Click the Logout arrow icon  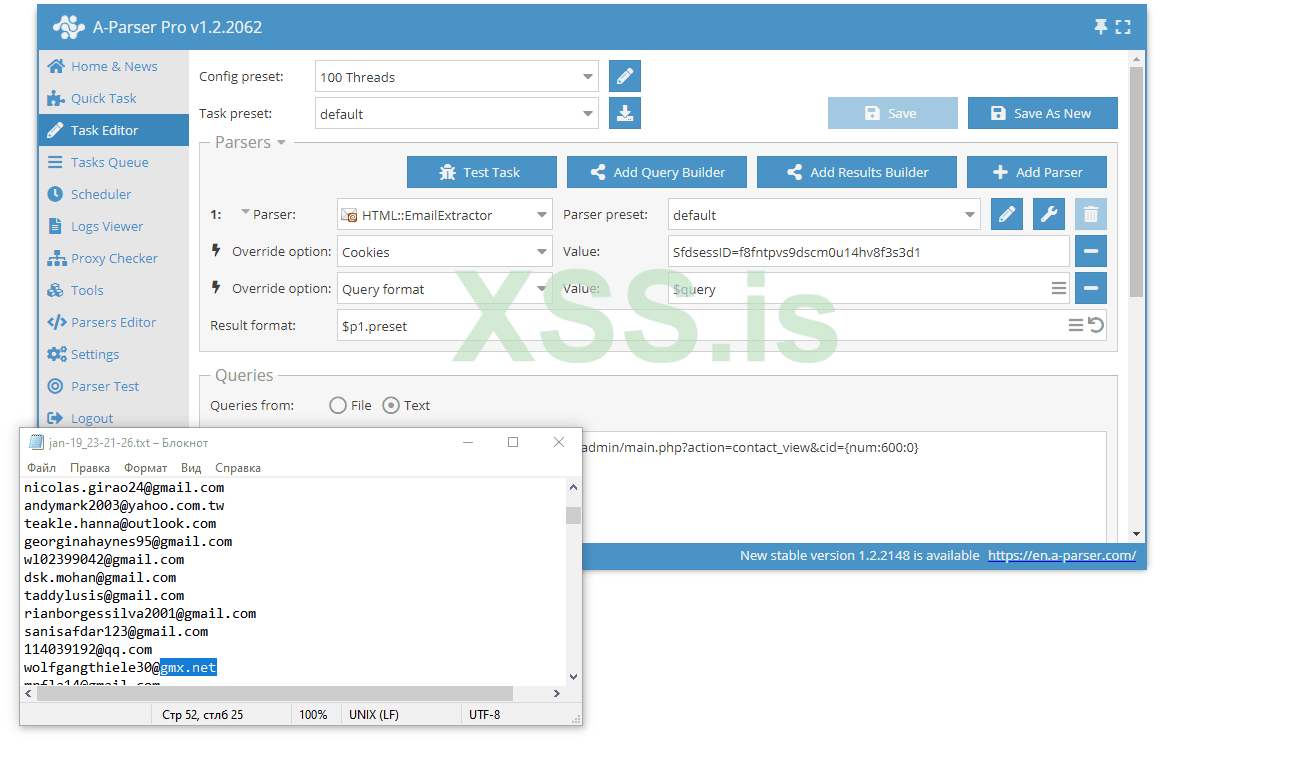click(x=55, y=418)
